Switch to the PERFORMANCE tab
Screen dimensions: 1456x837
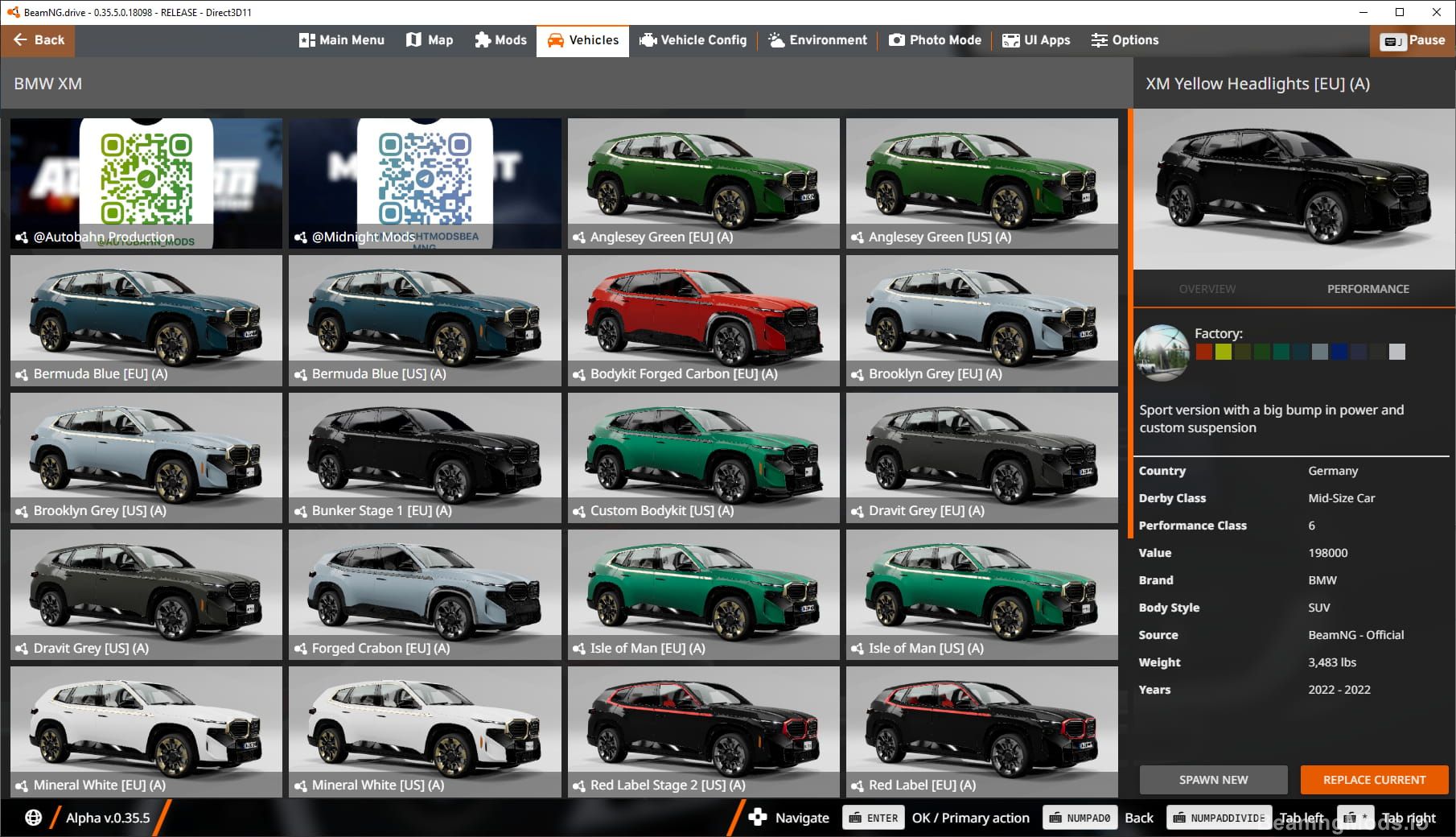pos(1368,289)
